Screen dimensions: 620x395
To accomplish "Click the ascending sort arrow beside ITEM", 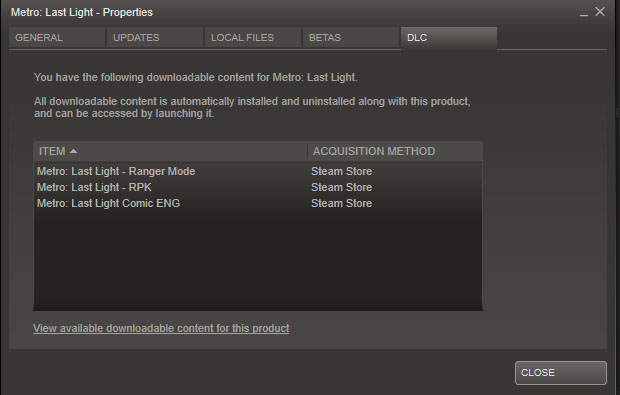I will point(73,151).
